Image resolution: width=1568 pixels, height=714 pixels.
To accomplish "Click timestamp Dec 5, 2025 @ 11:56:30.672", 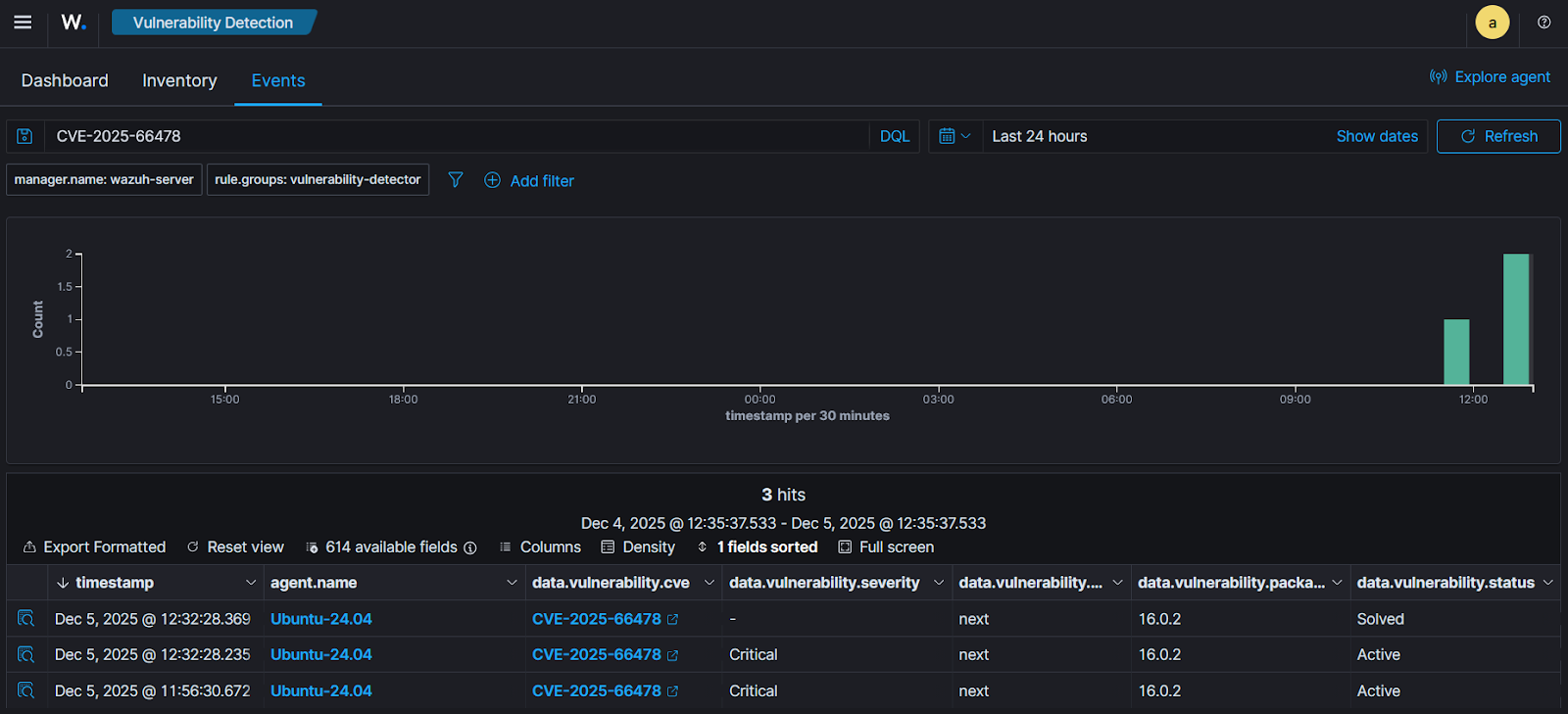I will point(153,690).
